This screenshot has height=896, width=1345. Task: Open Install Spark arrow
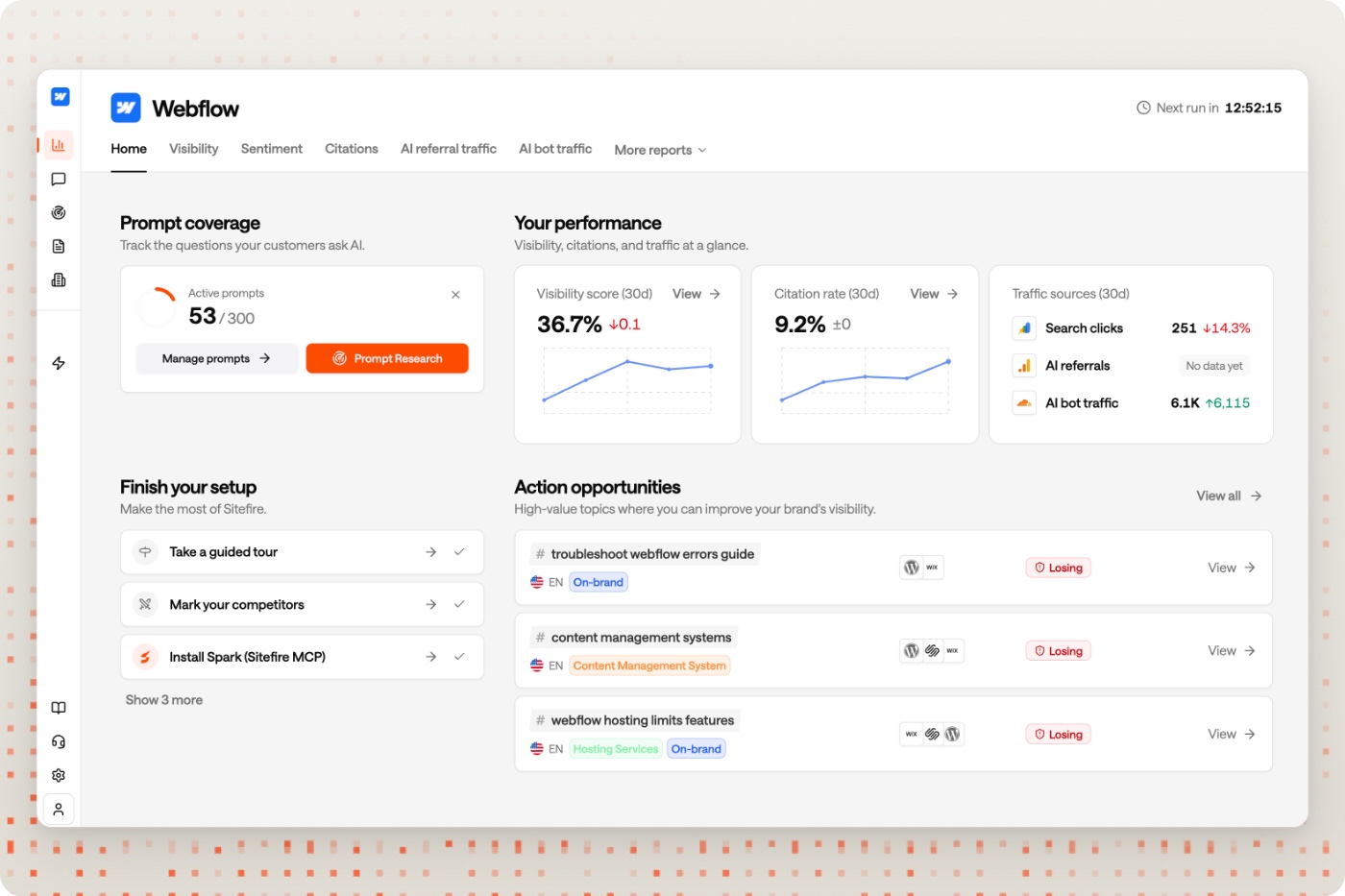431,657
